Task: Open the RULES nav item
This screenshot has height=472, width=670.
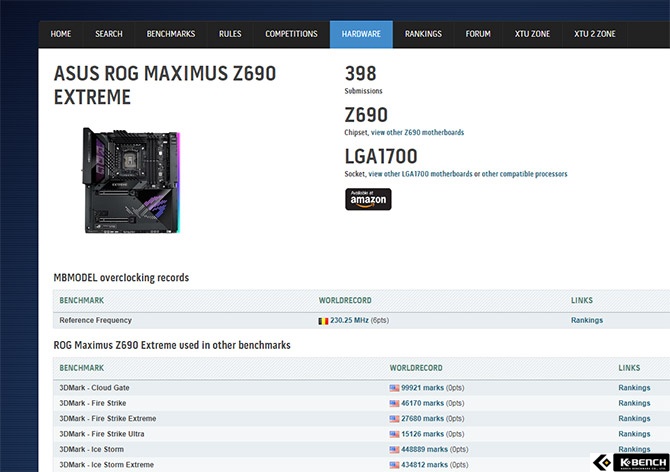Action: (230, 34)
